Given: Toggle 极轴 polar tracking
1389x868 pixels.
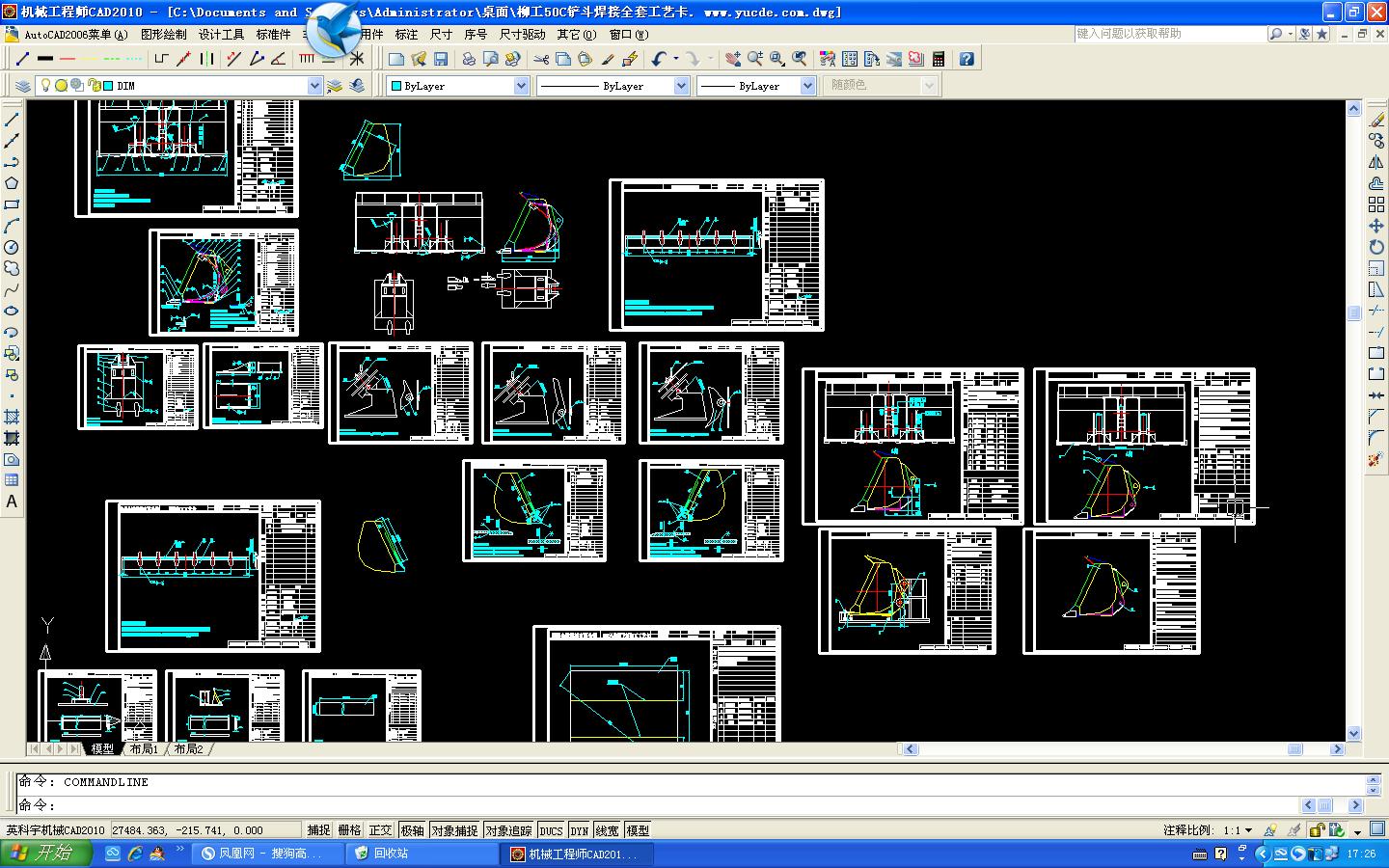Looking at the screenshot, I should pos(412,830).
